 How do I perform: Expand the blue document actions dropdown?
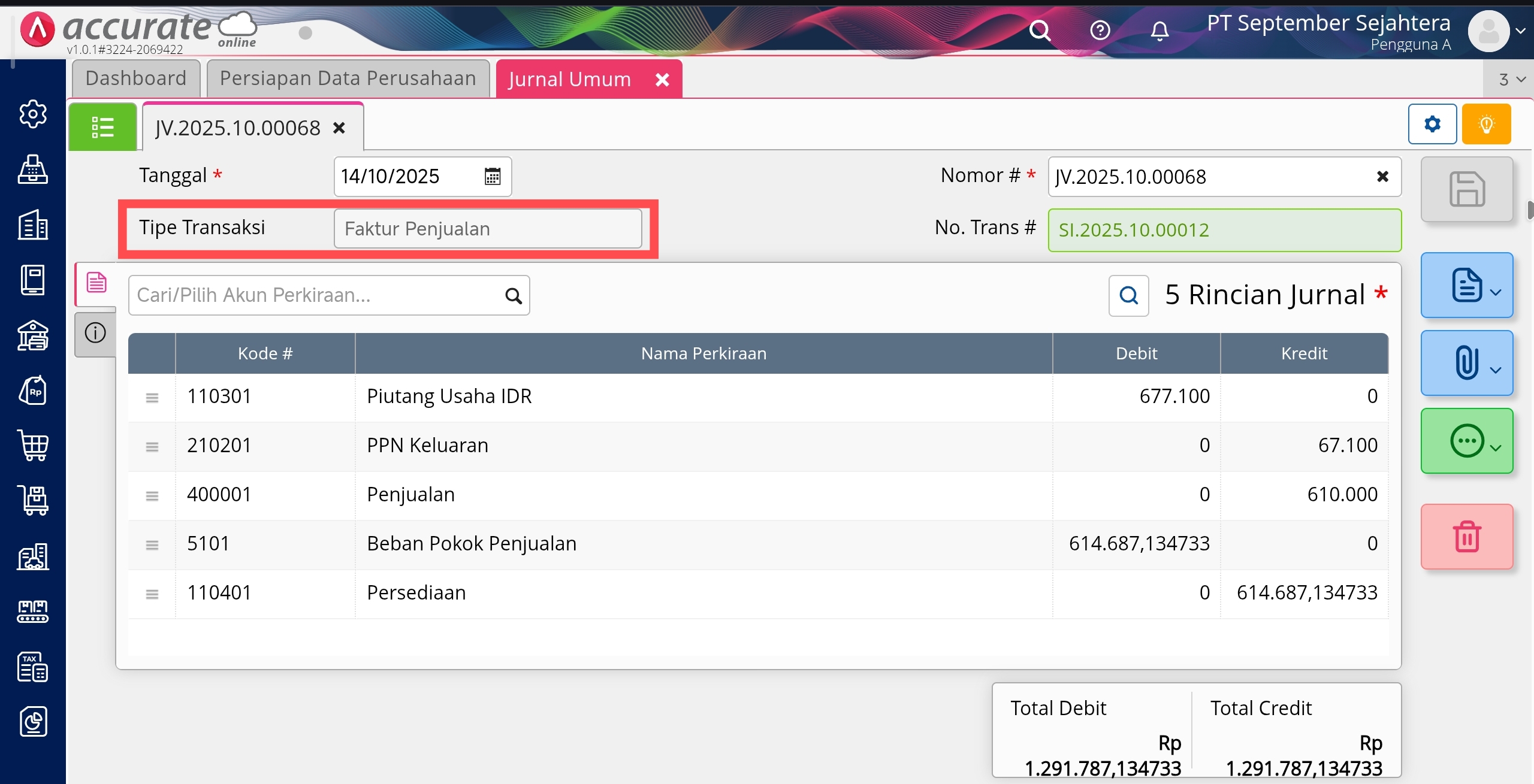pos(1466,285)
